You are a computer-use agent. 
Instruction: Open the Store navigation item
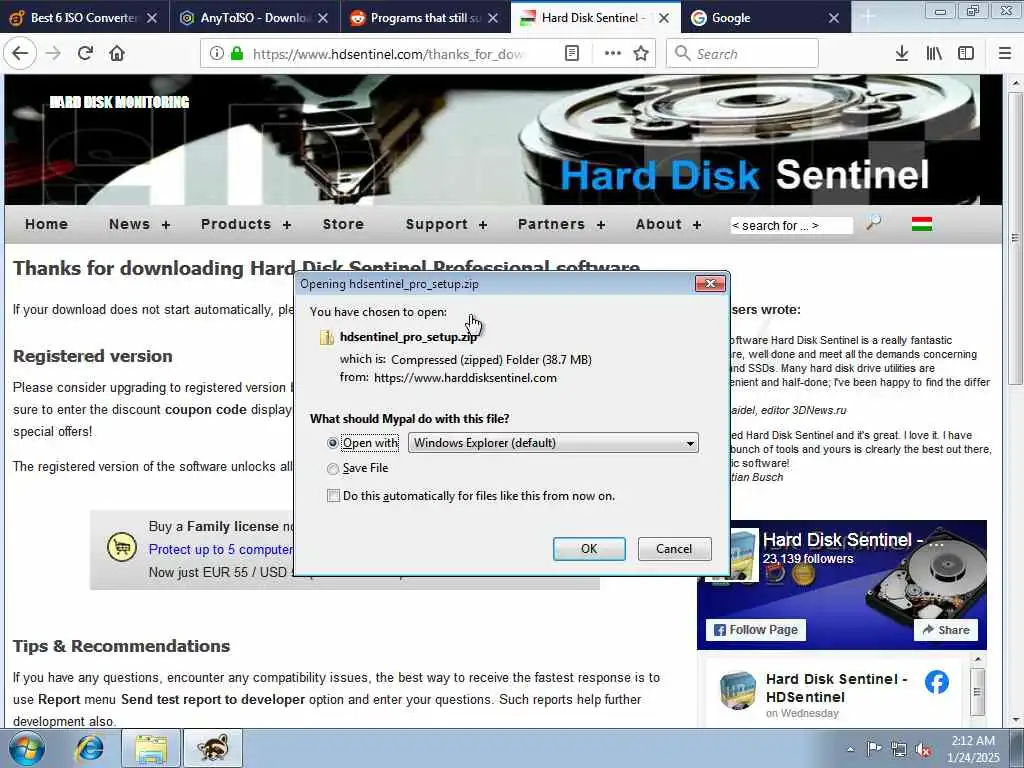[343, 224]
